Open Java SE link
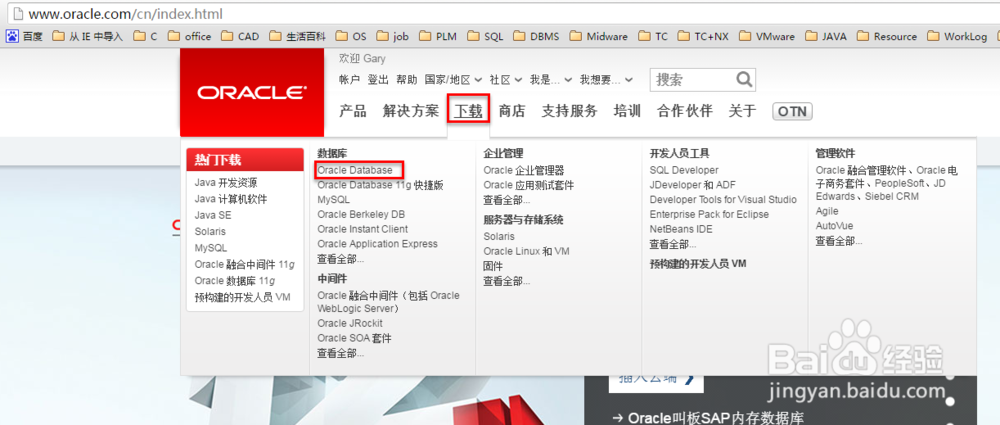The image size is (1000, 425). pyautogui.click(x=213, y=216)
